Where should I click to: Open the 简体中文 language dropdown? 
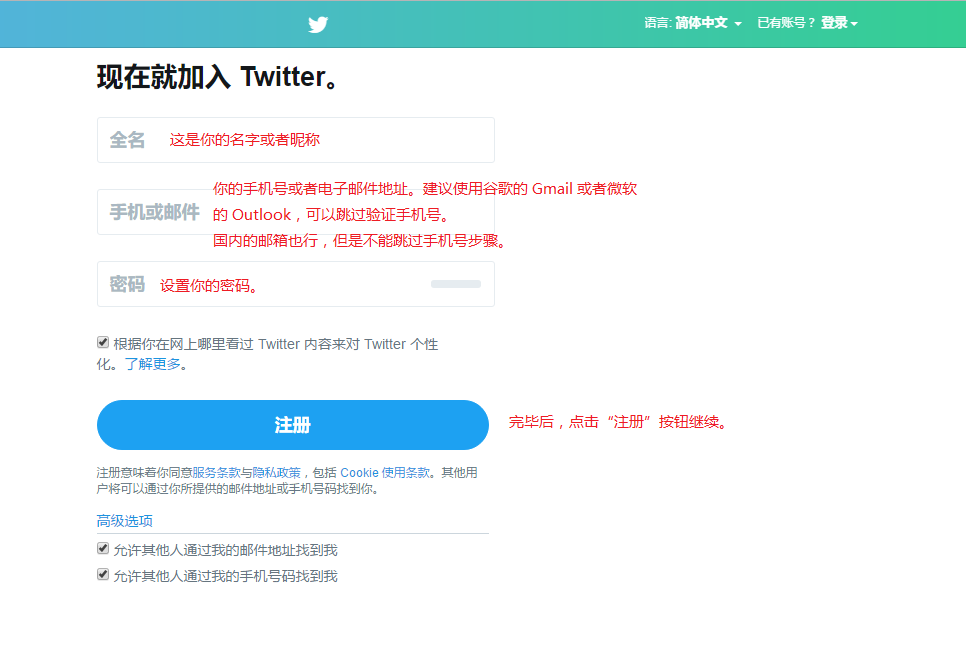pos(708,23)
